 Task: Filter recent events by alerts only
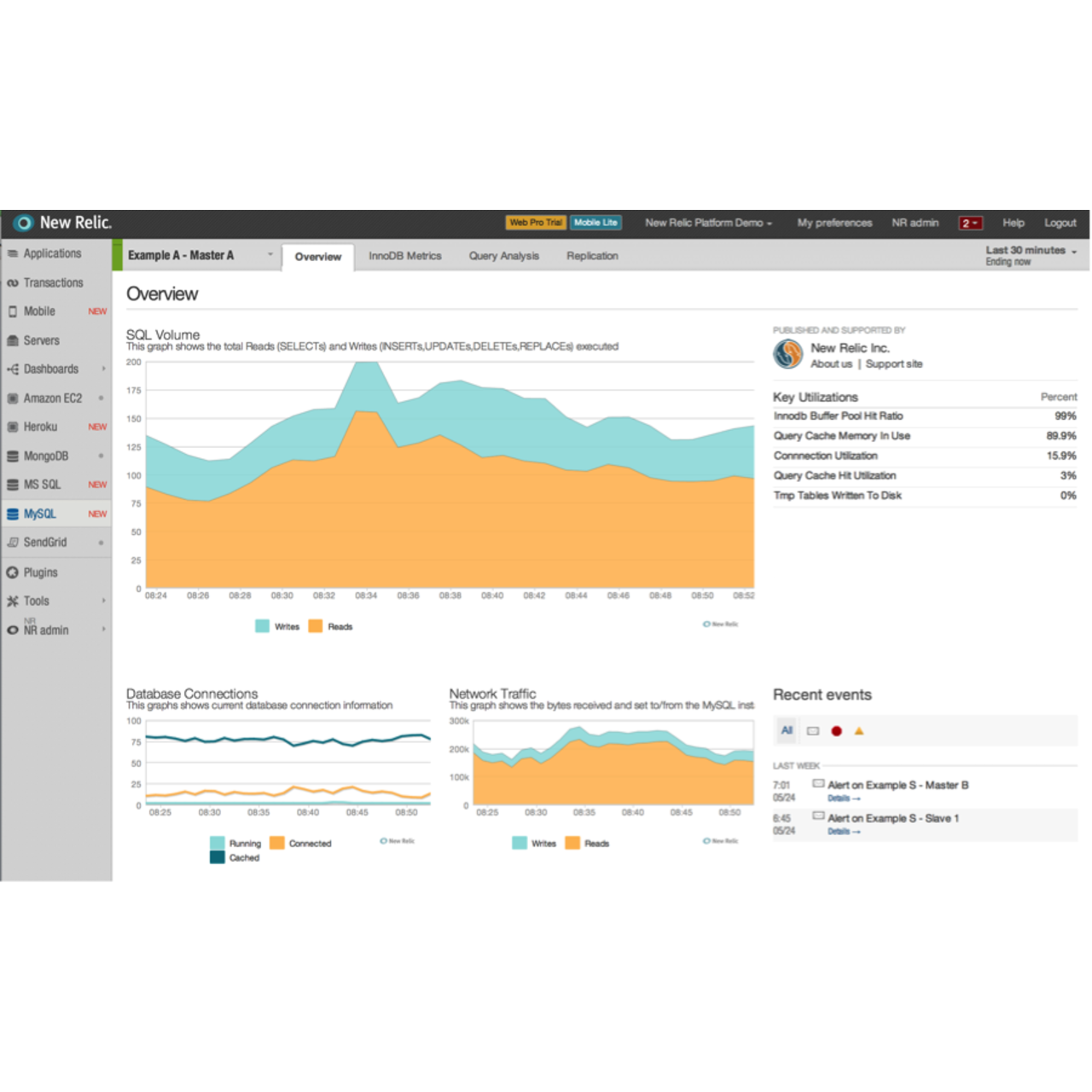[836, 730]
